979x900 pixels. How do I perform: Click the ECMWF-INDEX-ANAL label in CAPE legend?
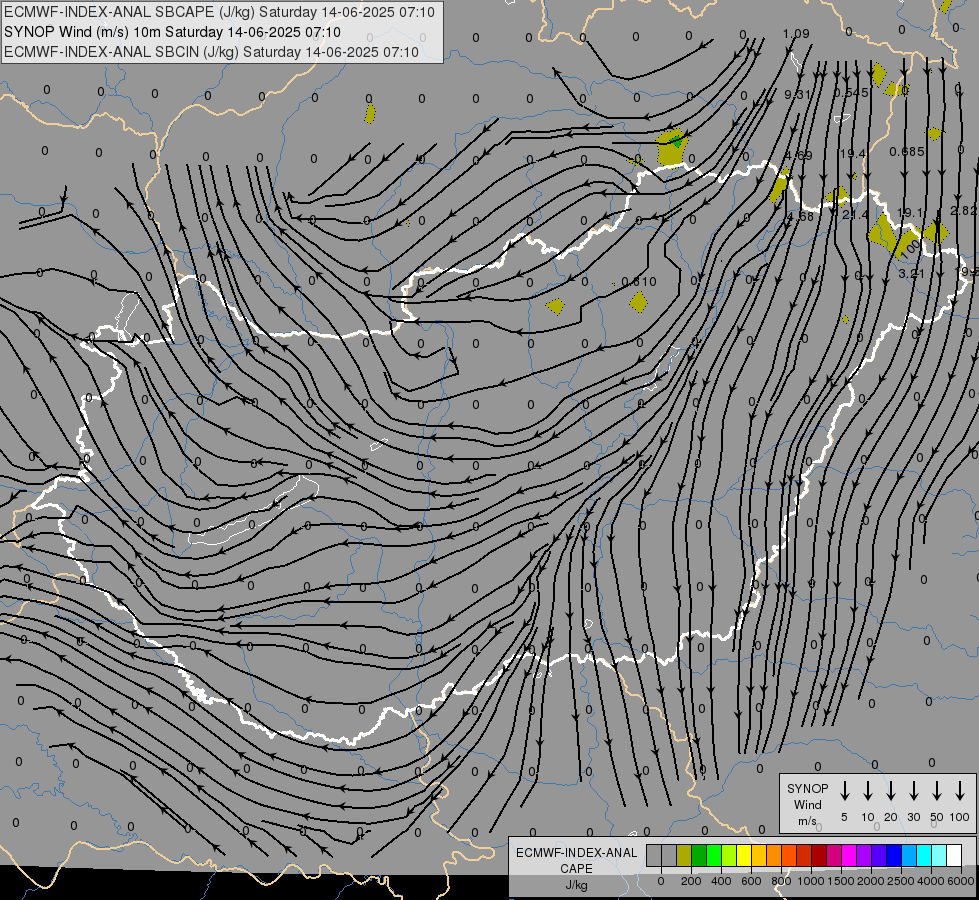click(577, 853)
